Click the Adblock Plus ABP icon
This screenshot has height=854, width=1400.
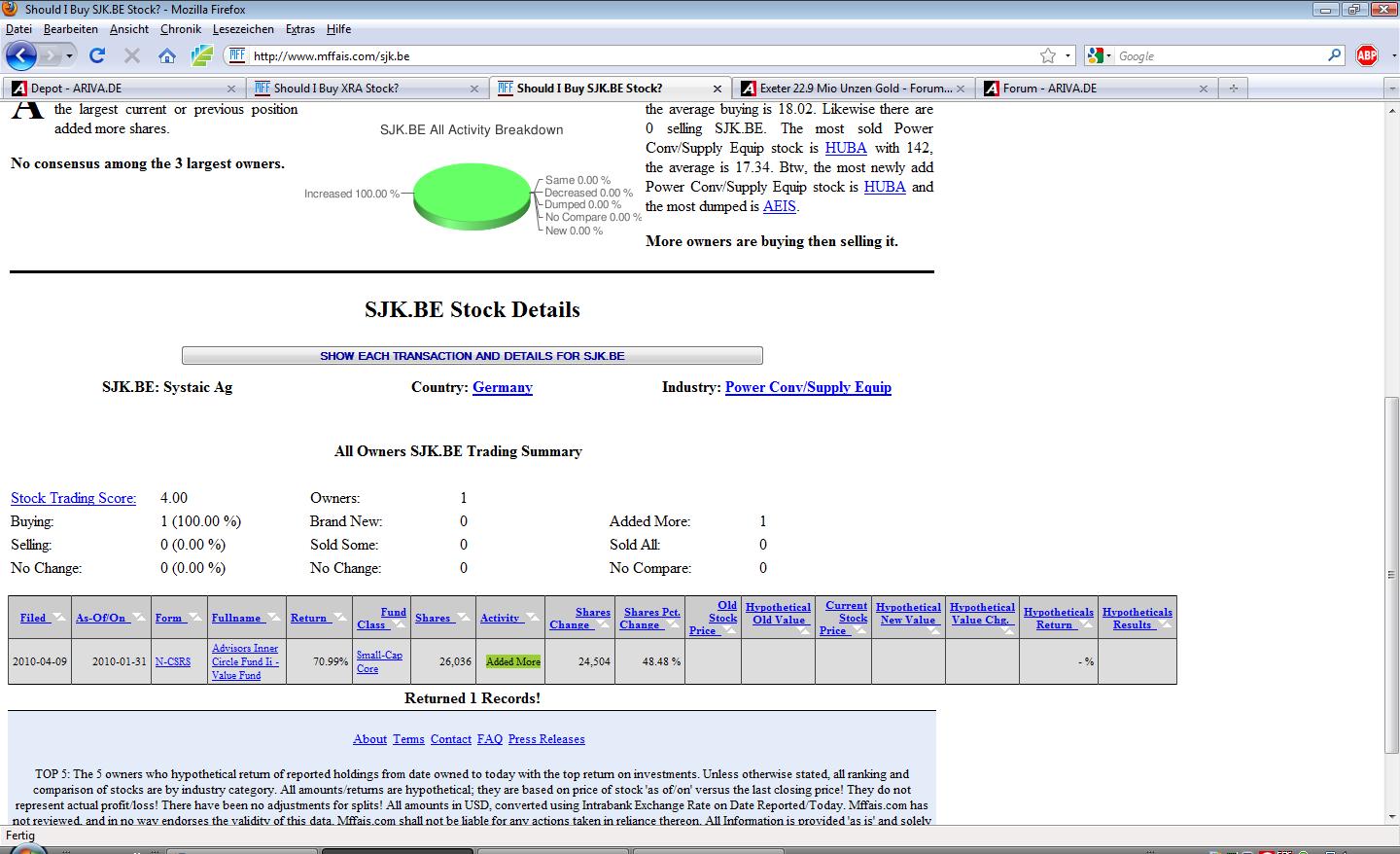click(1367, 55)
